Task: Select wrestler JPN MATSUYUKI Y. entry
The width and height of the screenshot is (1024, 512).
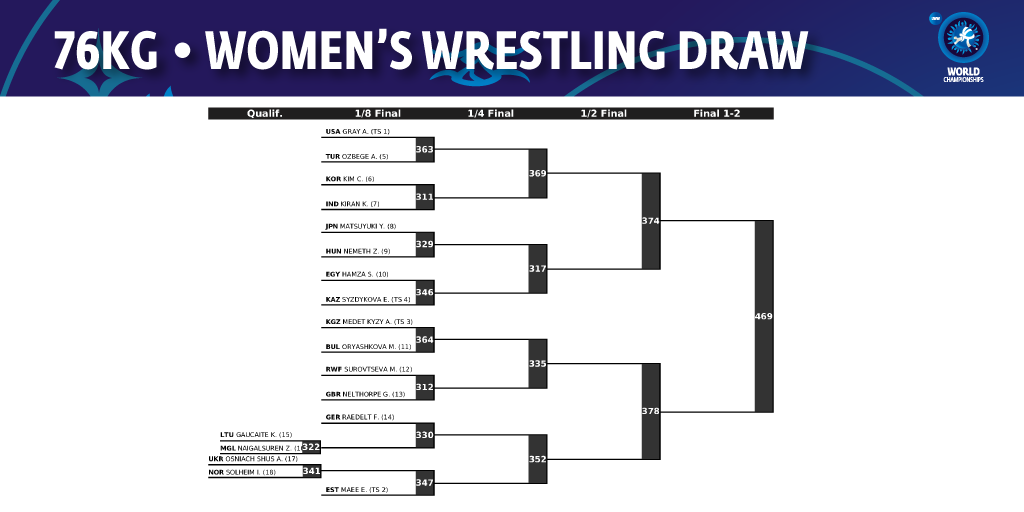Action: pos(360,227)
